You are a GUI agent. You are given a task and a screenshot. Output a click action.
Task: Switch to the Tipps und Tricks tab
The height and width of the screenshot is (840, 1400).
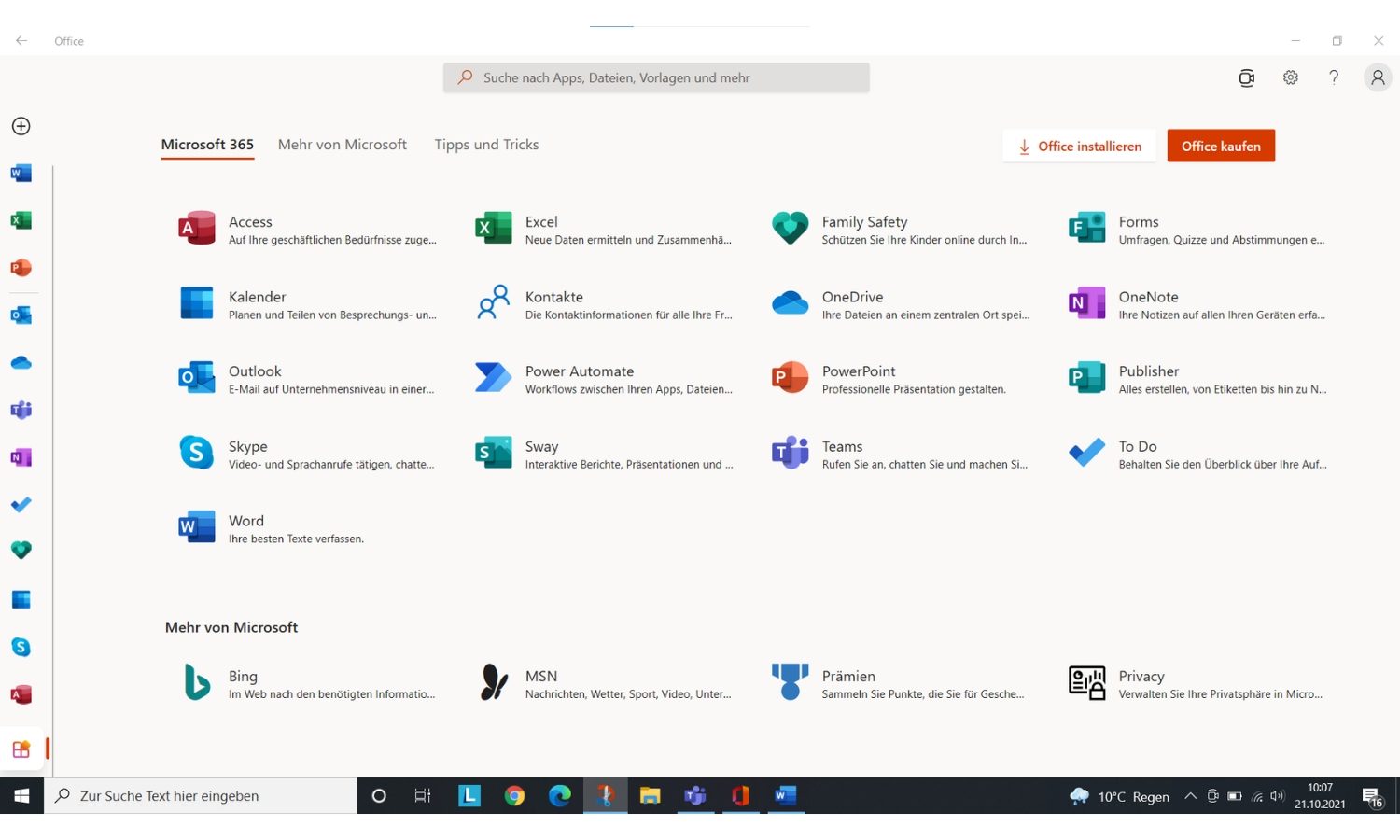point(486,145)
